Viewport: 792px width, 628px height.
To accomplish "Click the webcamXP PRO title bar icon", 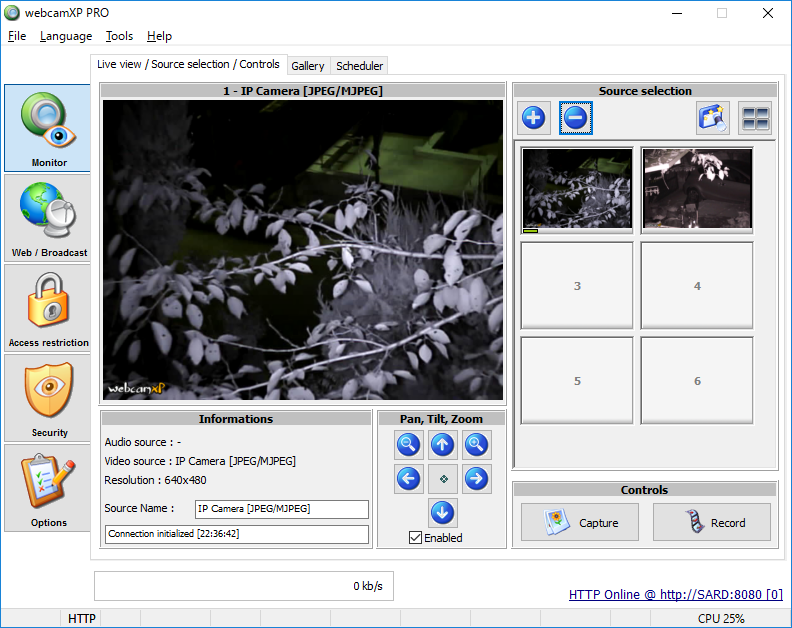I will click(x=12, y=13).
